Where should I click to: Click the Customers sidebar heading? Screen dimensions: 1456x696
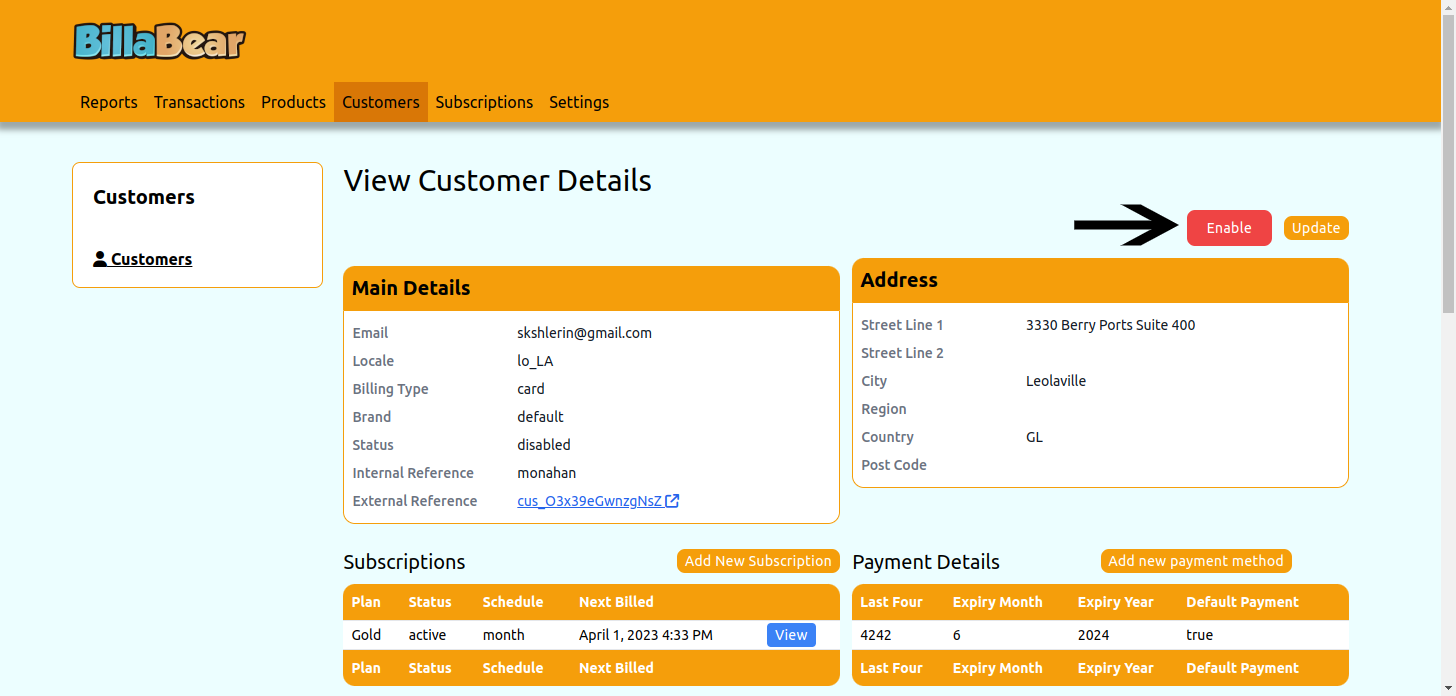point(144,197)
